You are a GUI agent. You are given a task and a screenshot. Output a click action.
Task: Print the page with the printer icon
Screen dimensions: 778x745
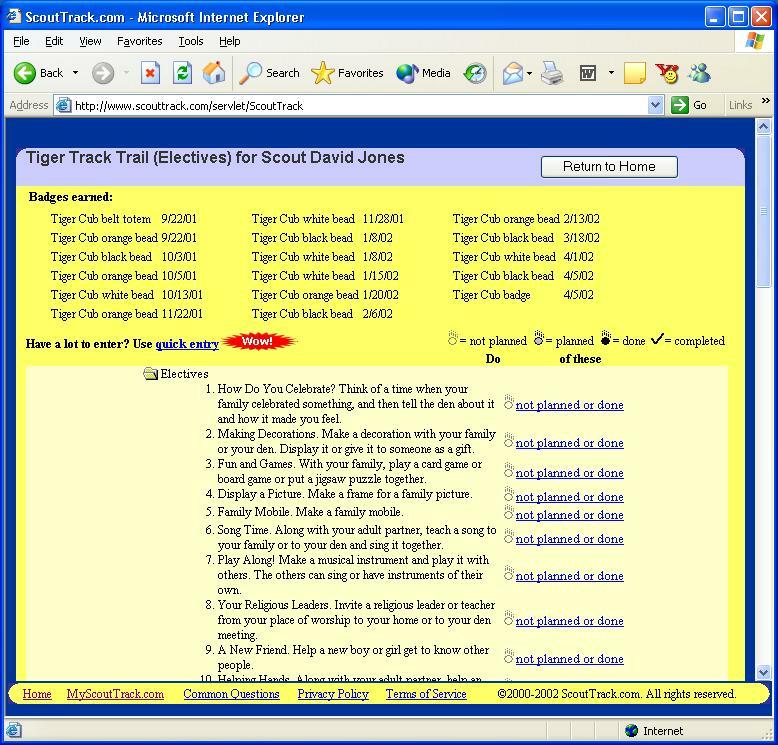coord(552,73)
